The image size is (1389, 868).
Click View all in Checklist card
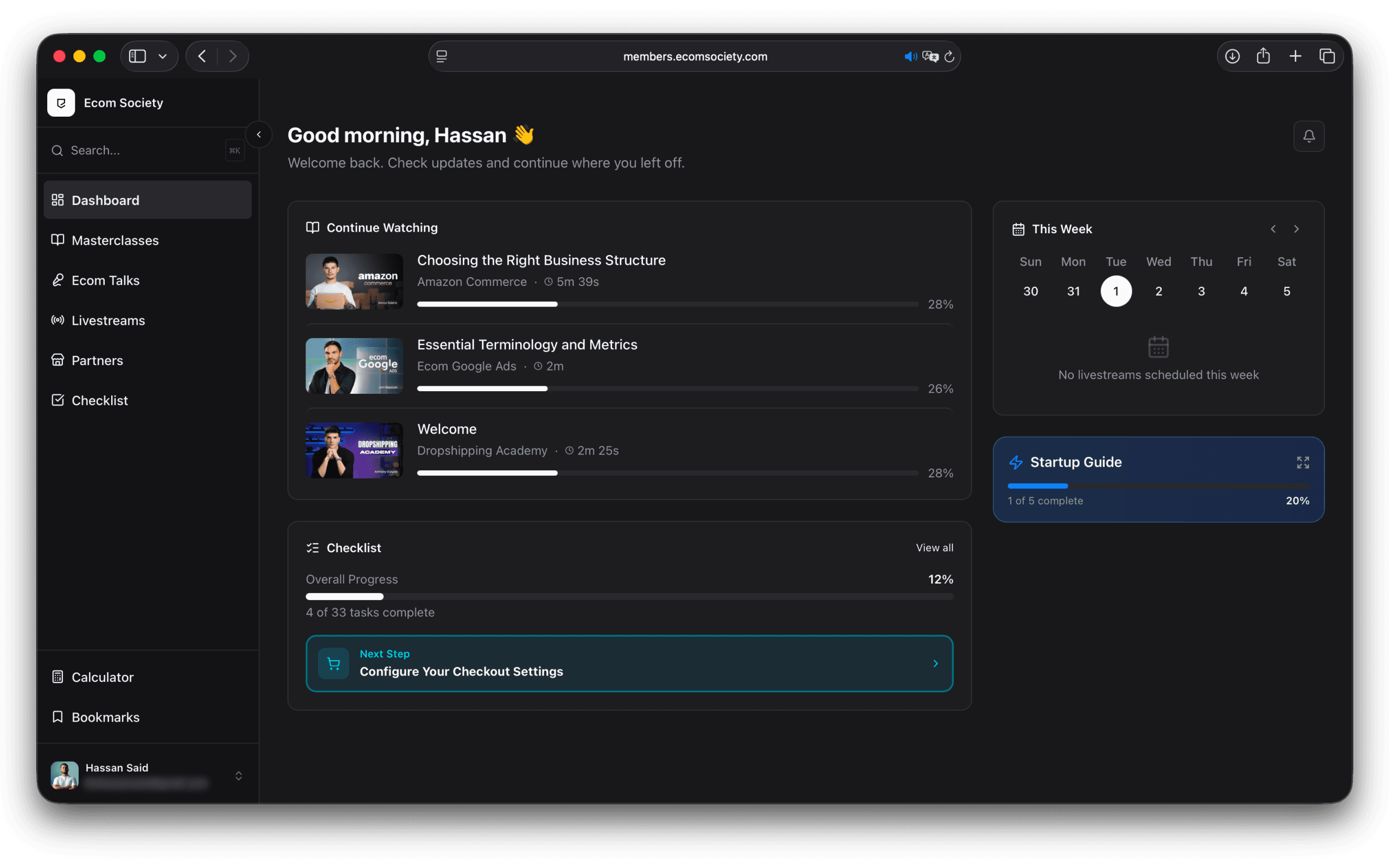934,548
